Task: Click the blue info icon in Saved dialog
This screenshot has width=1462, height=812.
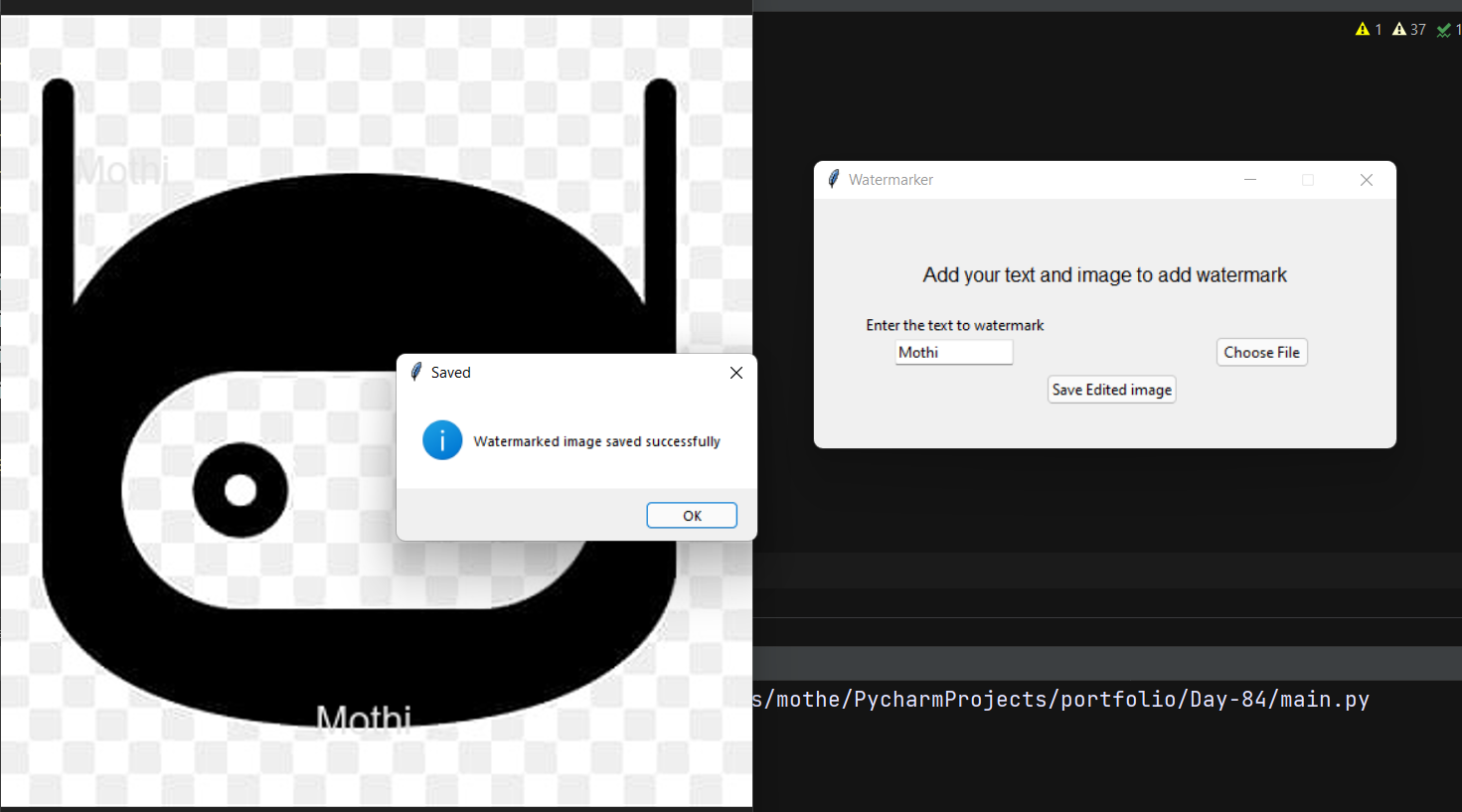Action: [442, 440]
